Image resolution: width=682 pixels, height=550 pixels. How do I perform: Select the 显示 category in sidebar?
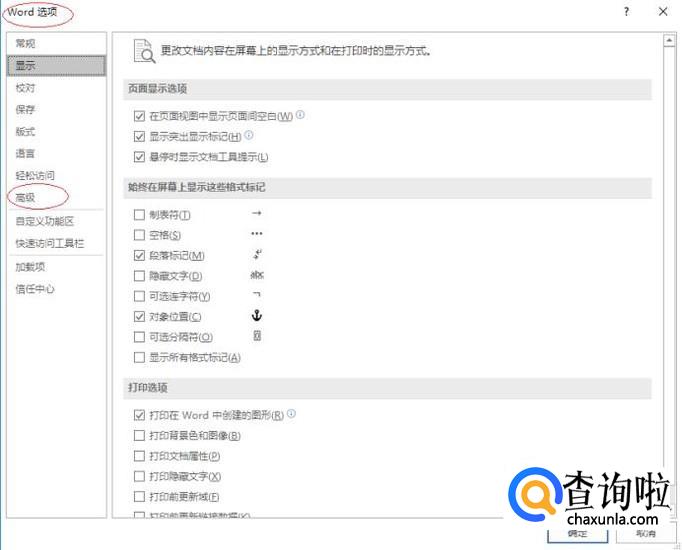coord(56,66)
